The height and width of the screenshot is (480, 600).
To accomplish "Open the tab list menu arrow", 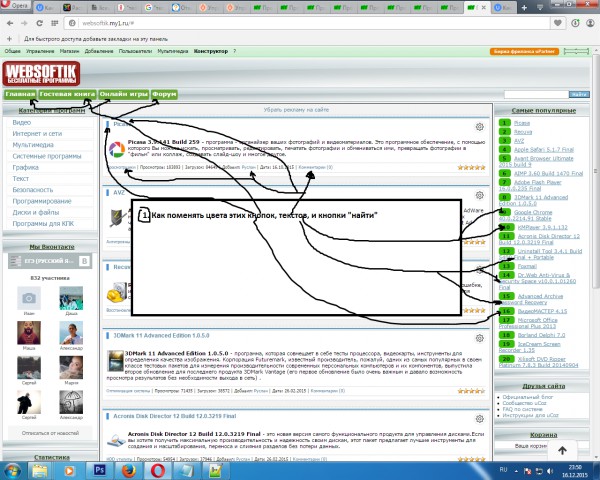I will click(540, 8).
